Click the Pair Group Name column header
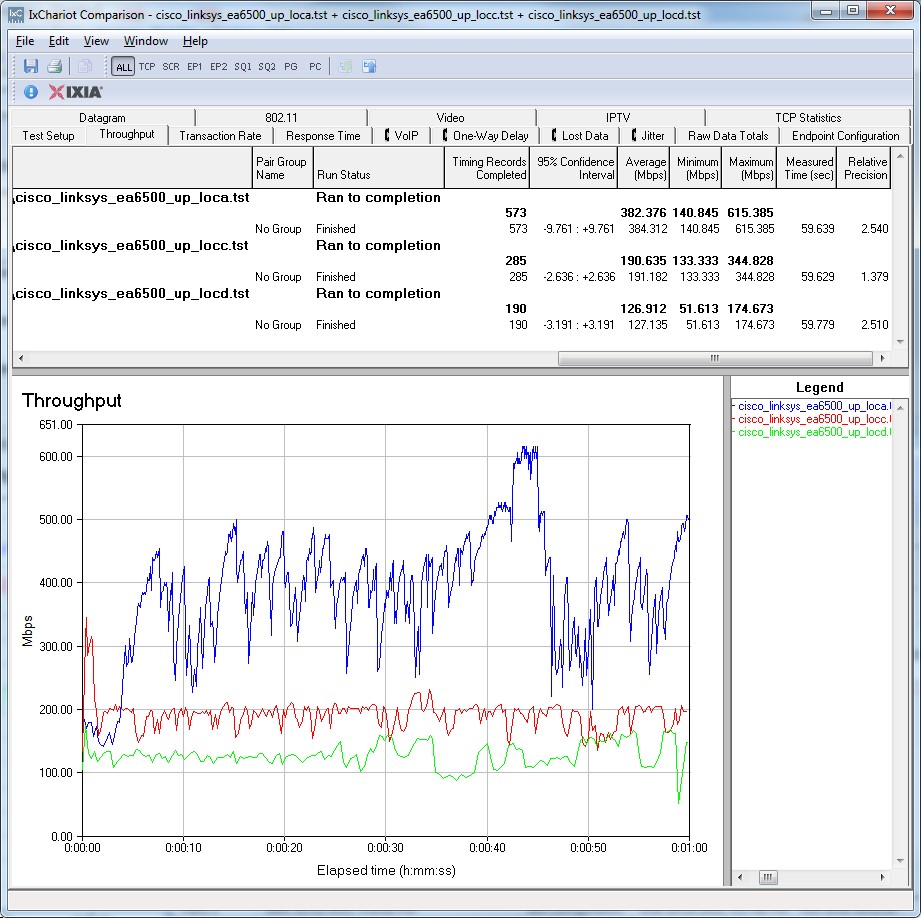Image resolution: width=921 pixels, height=918 pixels. tap(283, 168)
